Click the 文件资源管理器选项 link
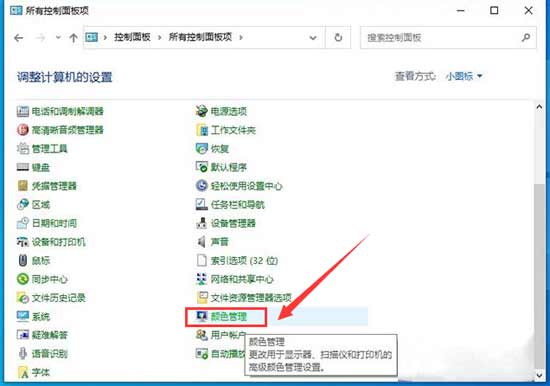Viewport: 550px width, 386px height. point(251,298)
